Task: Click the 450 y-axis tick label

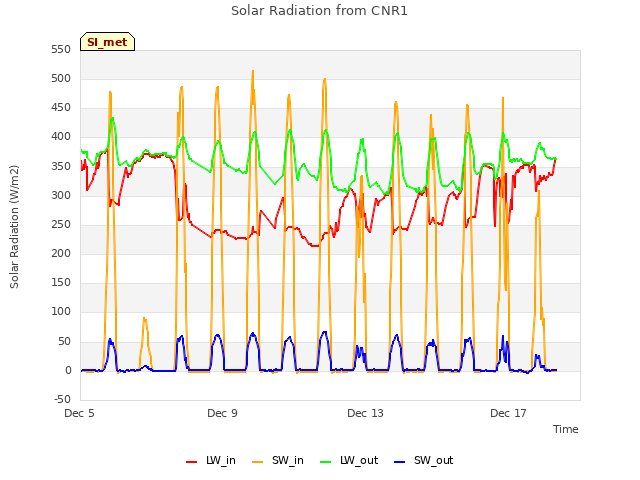Action: tap(61, 108)
